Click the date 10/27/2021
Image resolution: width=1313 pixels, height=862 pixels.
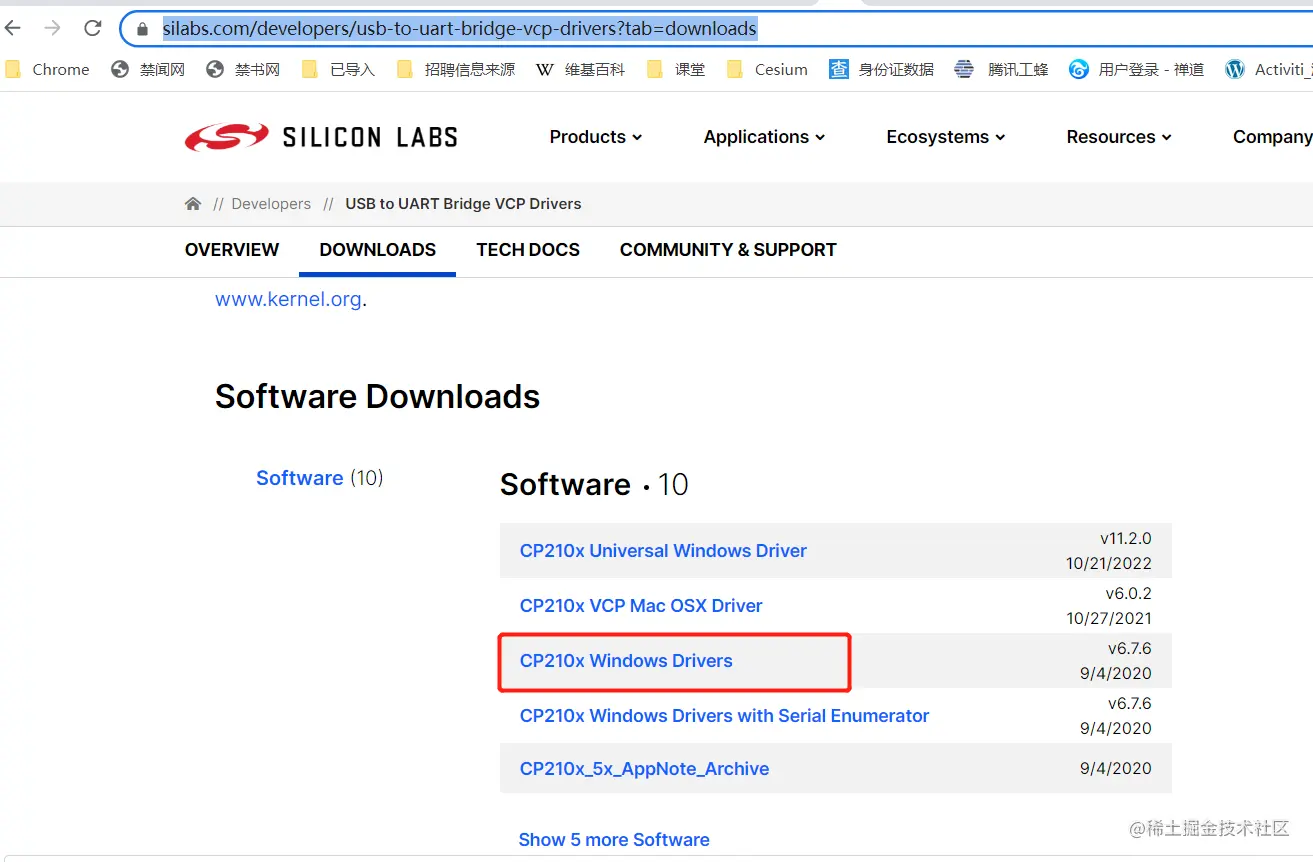pyautogui.click(x=1108, y=618)
